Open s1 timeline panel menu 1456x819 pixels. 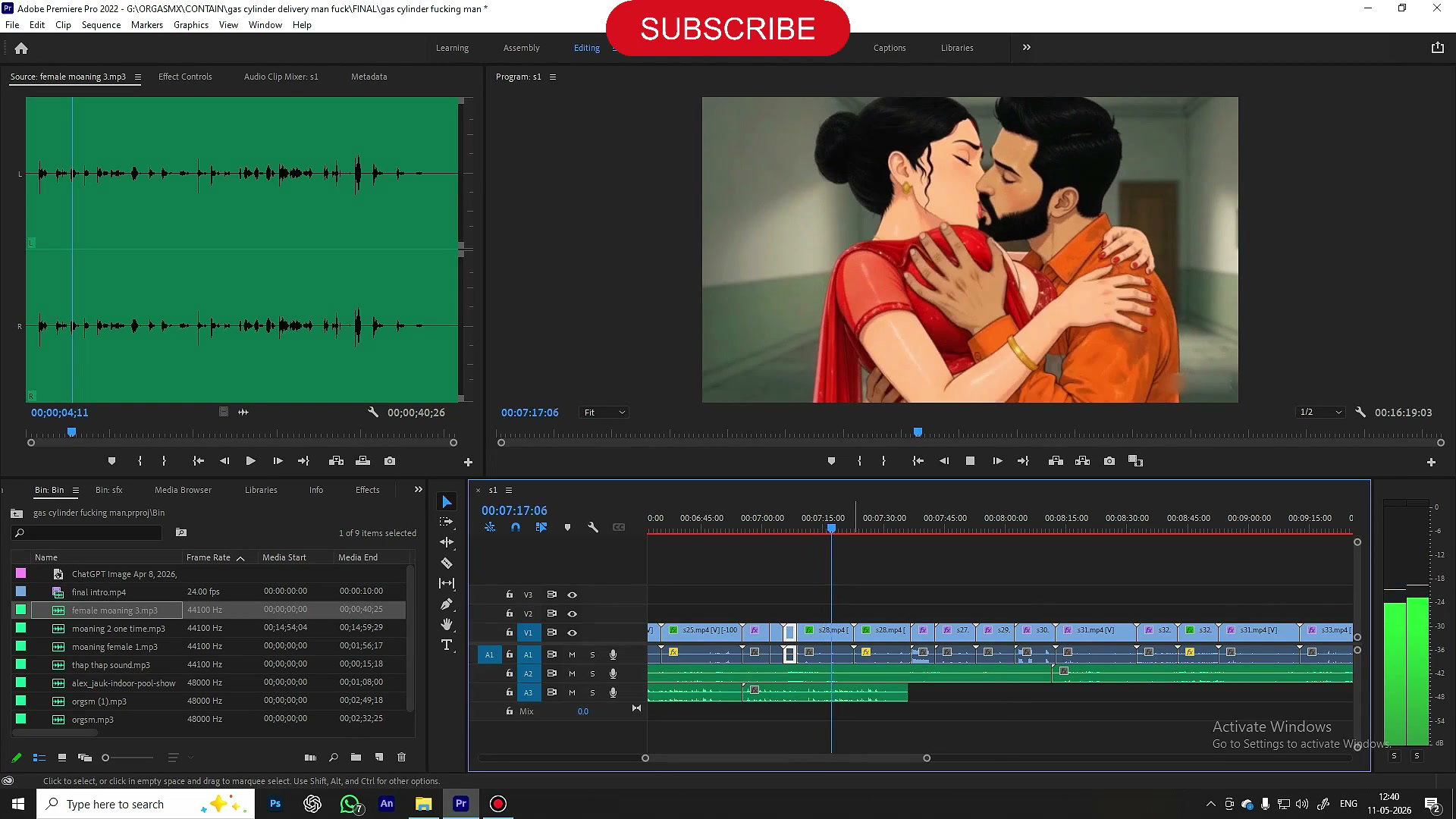click(x=509, y=490)
